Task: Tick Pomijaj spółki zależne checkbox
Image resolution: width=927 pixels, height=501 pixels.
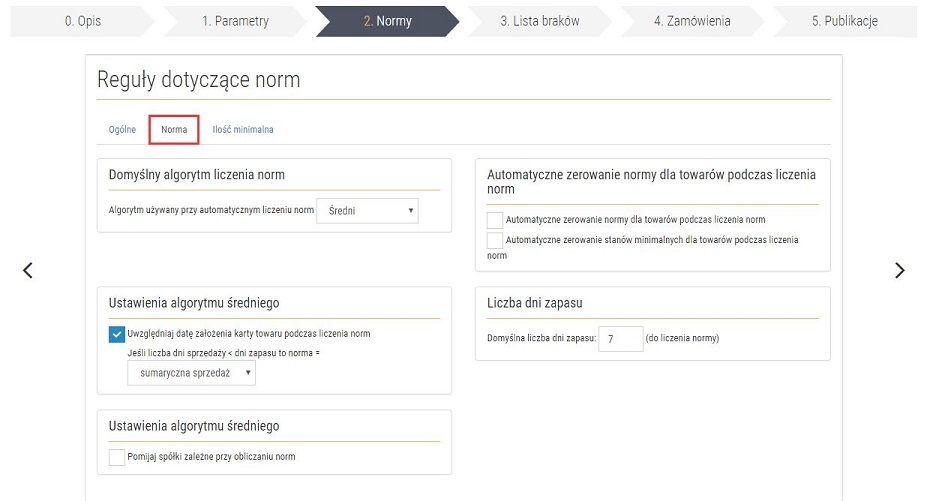Action: tap(116, 457)
